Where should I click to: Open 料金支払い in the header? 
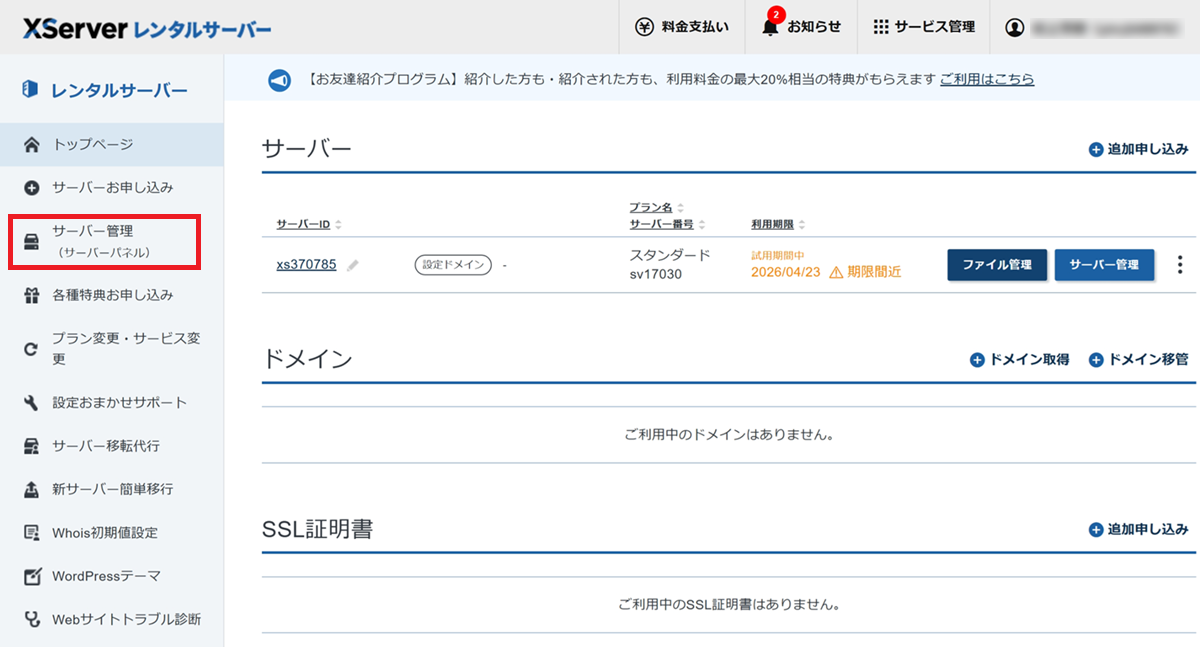pyautogui.click(x=683, y=27)
